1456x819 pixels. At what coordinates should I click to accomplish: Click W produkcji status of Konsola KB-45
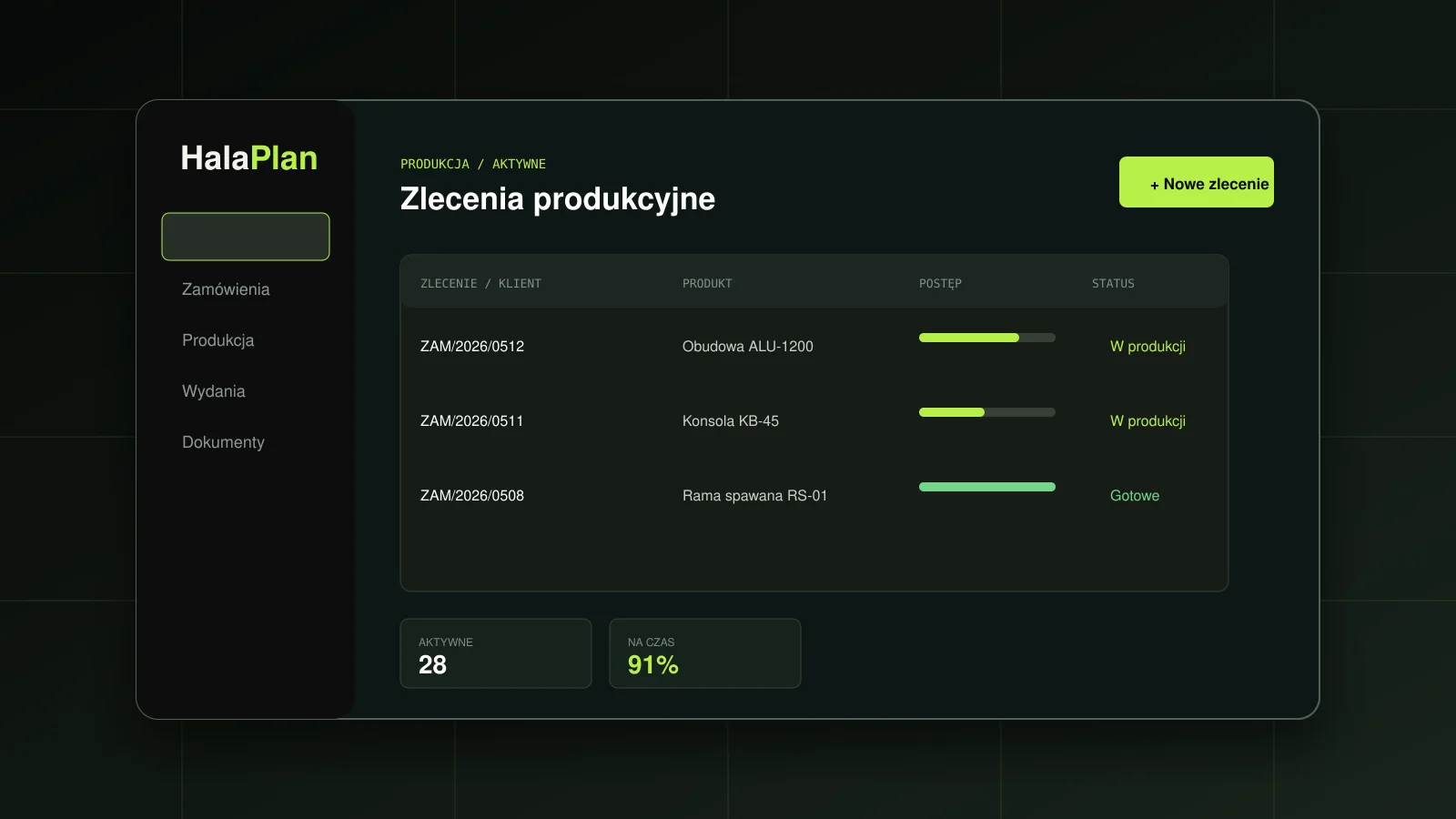point(1148,420)
